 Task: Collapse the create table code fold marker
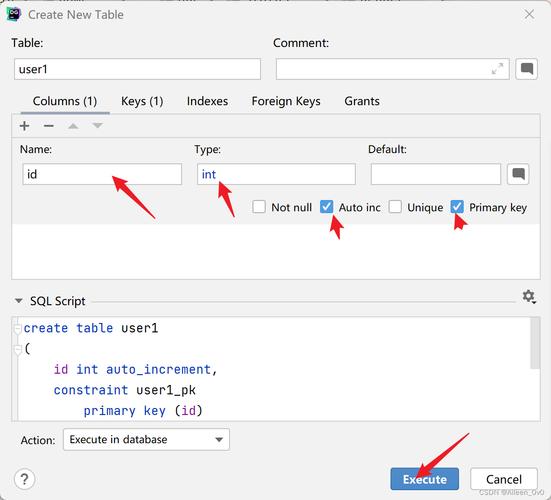point(17,329)
